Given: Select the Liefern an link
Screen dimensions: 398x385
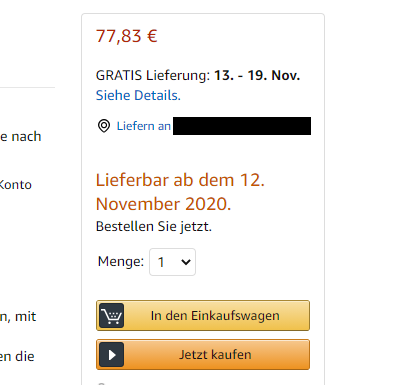Looking at the screenshot, I should [144, 126].
